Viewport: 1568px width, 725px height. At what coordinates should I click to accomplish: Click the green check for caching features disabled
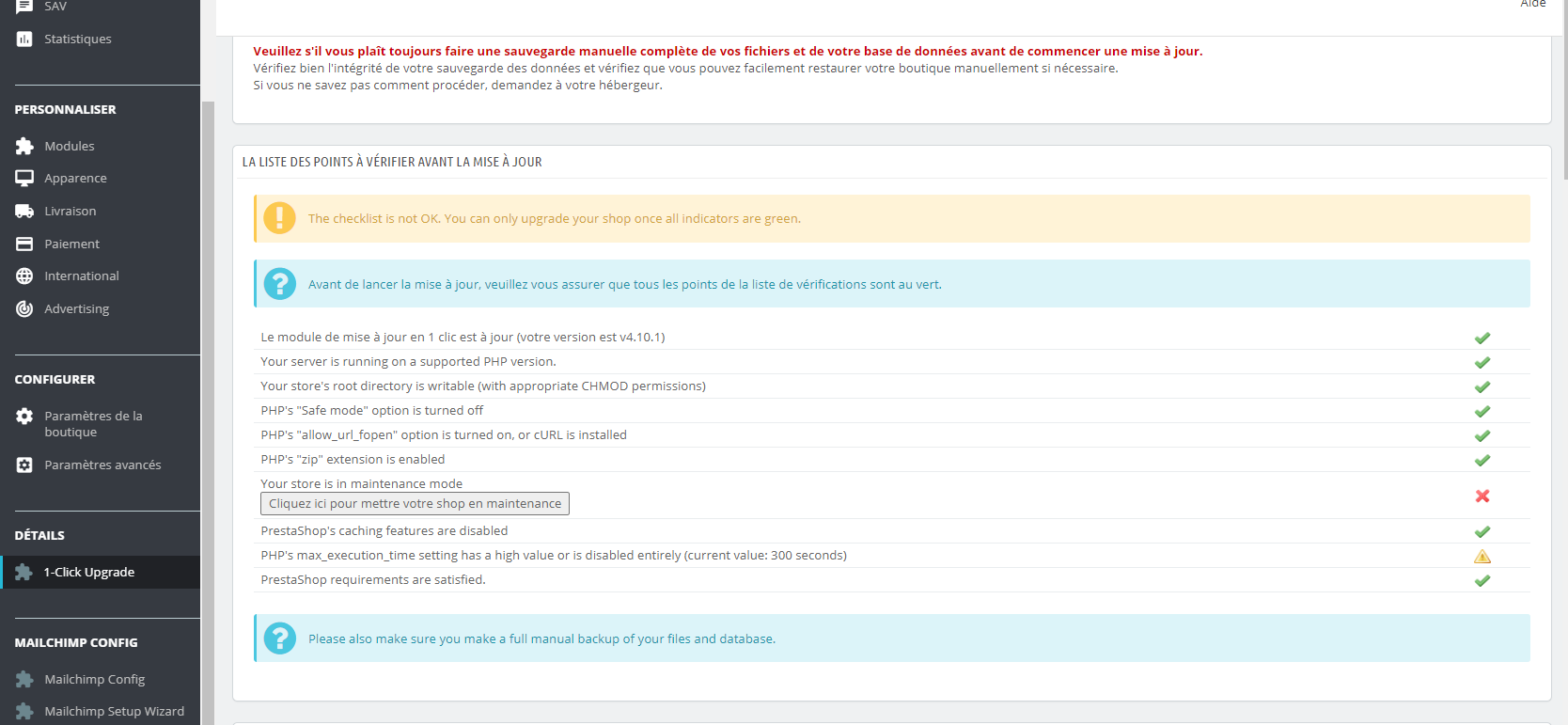[x=1482, y=531]
